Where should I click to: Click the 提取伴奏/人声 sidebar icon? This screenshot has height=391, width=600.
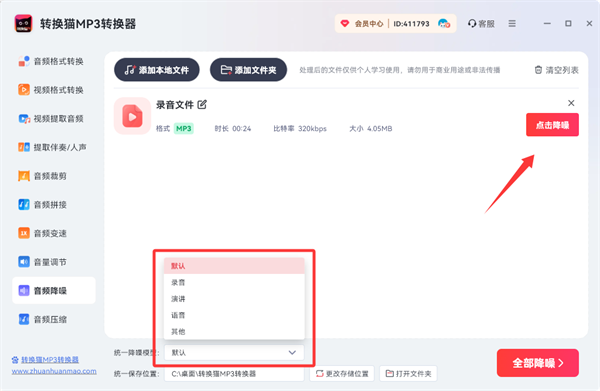24,147
